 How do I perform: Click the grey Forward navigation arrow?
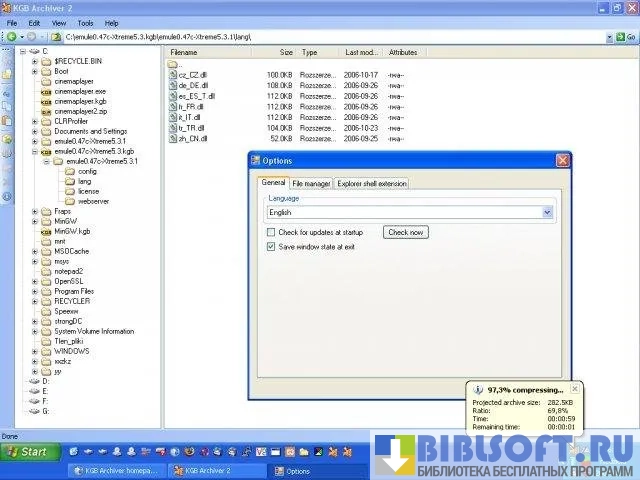32,36
